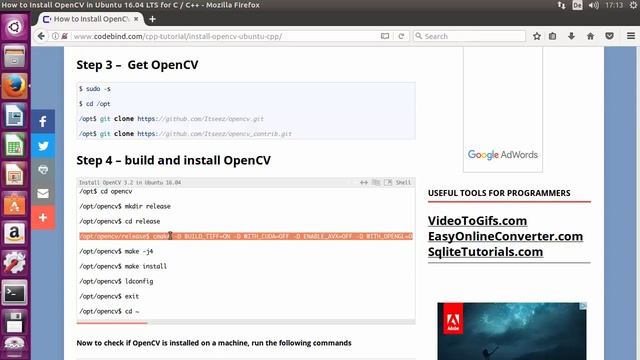Open System Settings from launcher
The width and height of the screenshot is (640, 360).
tap(14, 263)
